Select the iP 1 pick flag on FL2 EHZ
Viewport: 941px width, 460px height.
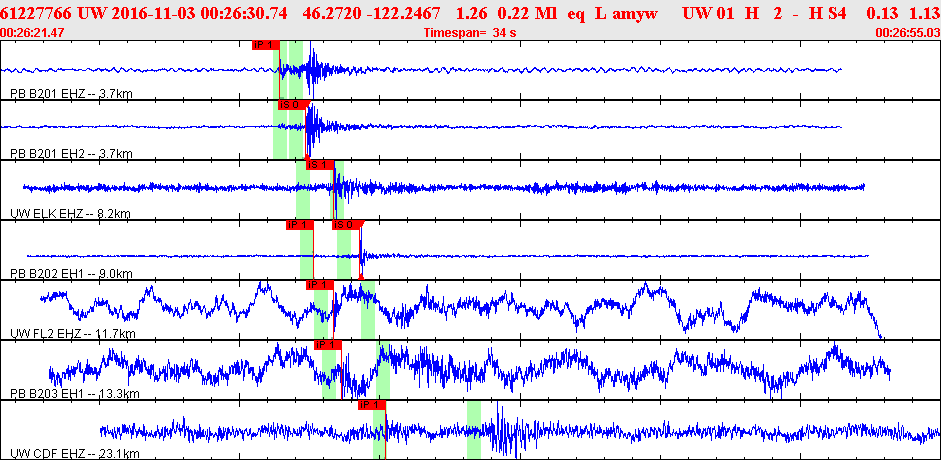point(318,285)
